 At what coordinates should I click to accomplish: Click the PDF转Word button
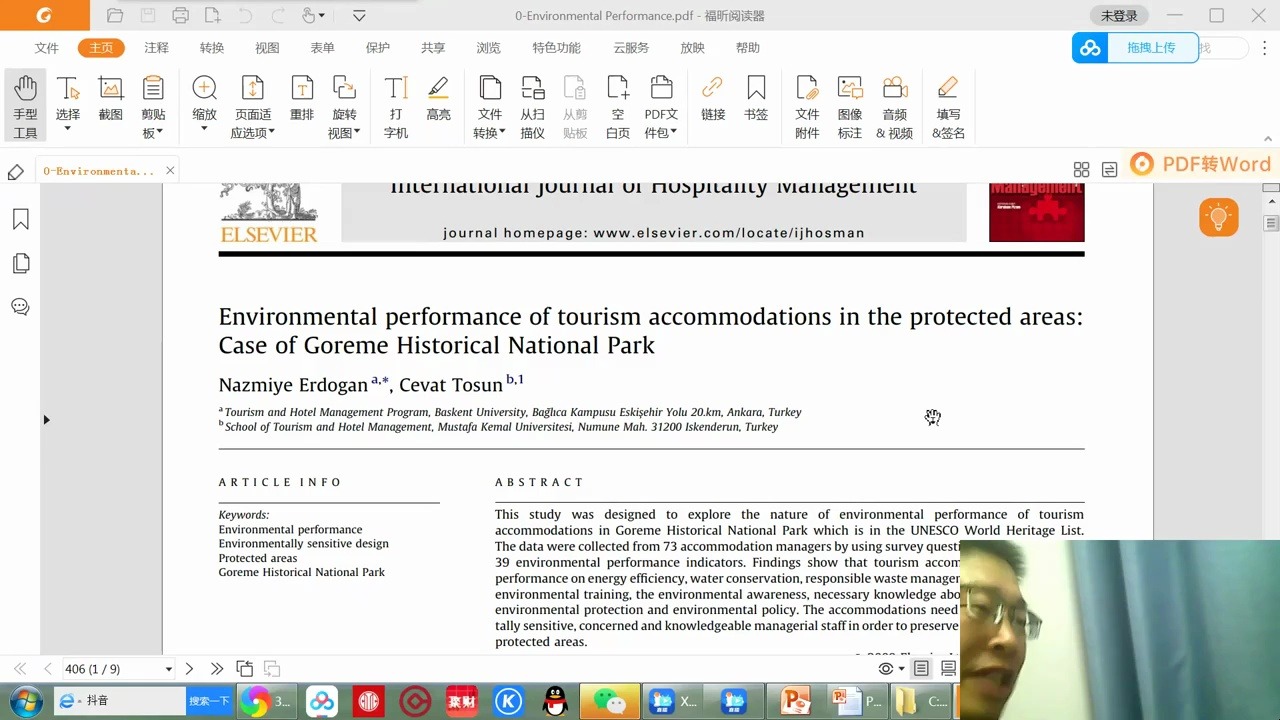(1201, 164)
